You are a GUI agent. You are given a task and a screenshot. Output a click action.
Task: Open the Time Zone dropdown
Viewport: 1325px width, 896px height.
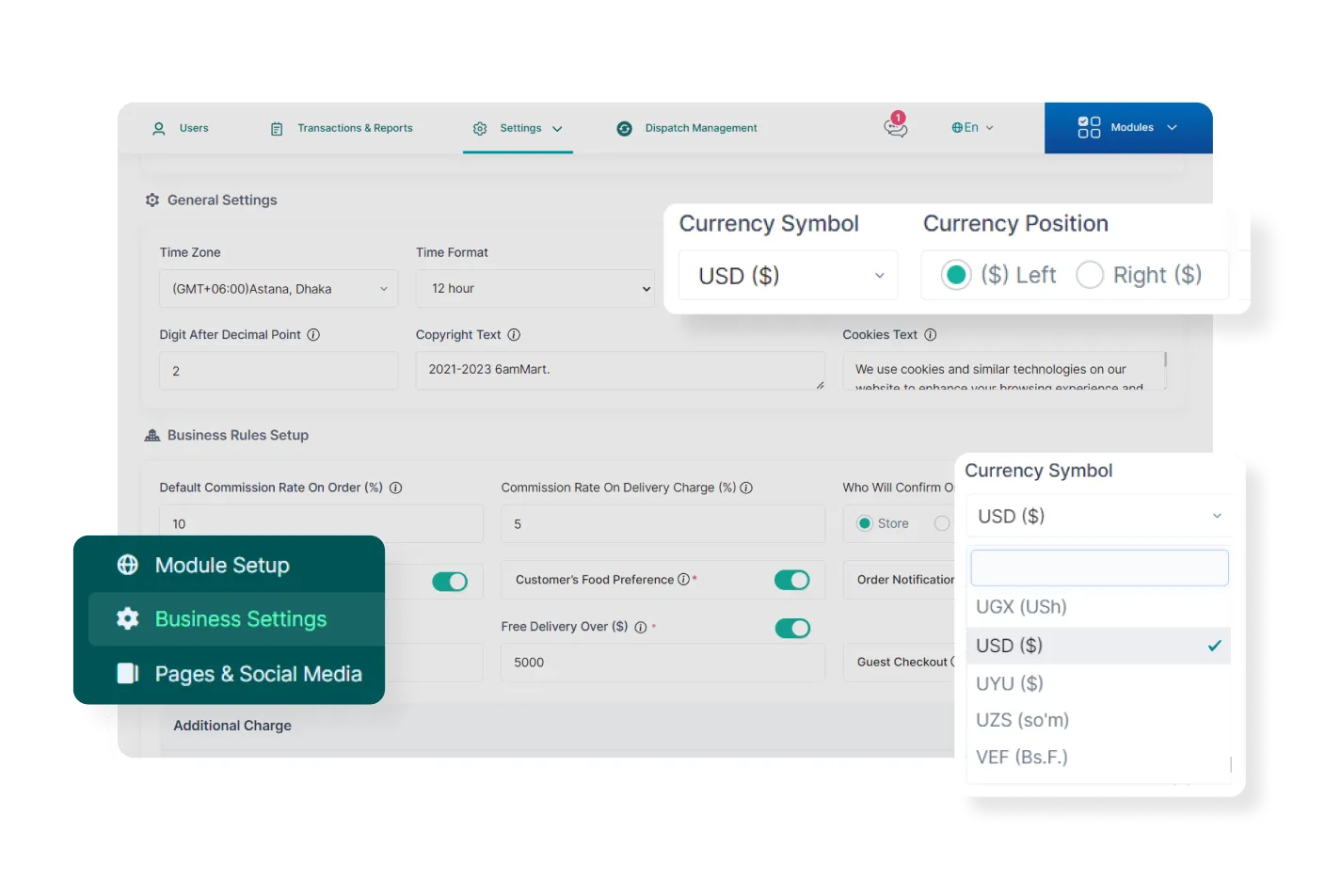pyautogui.click(x=278, y=289)
